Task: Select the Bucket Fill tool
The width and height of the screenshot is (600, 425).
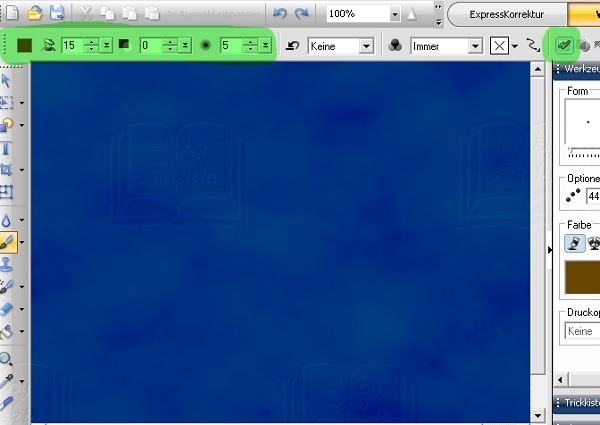Action: coord(6,331)
